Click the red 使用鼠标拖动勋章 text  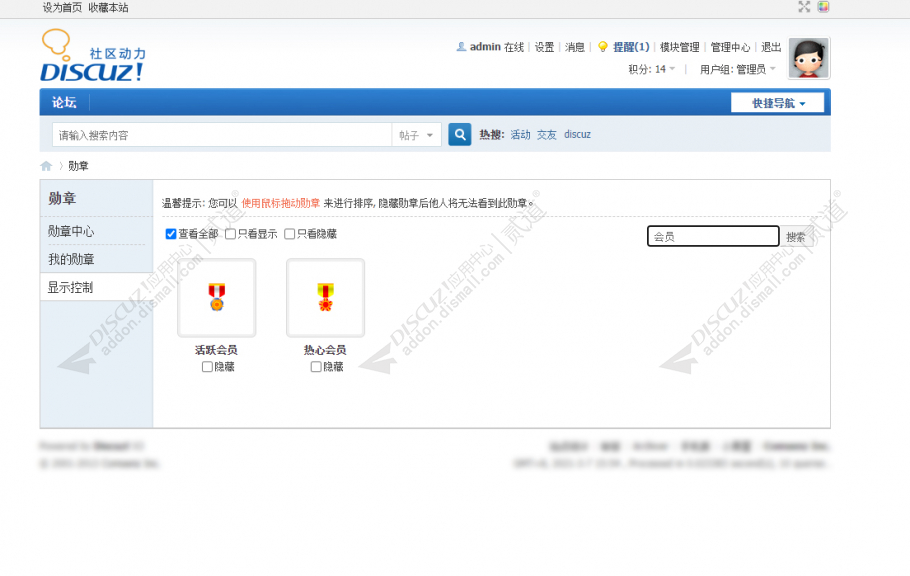[281, 203]
